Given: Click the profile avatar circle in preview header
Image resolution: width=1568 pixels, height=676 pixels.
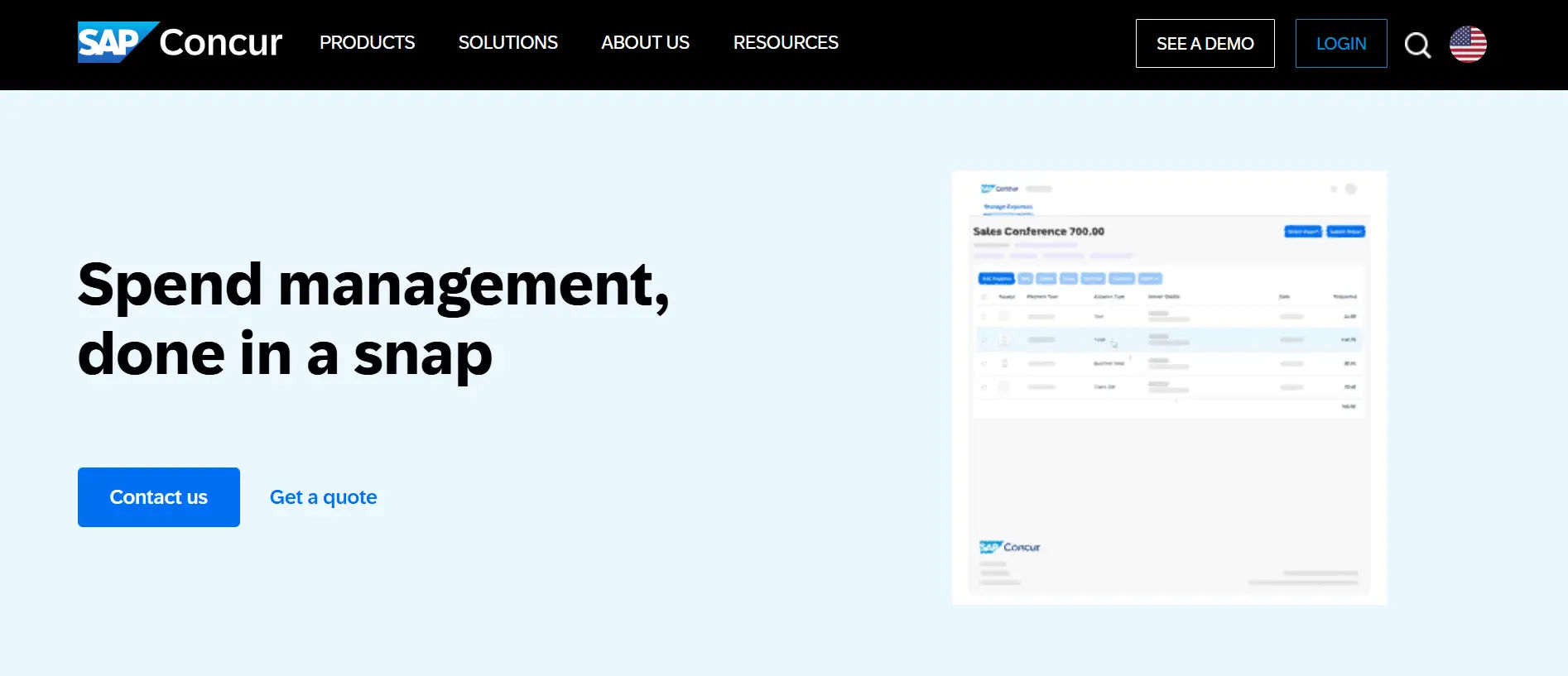Looking at the screenshot, I should tap(1351, 189).
